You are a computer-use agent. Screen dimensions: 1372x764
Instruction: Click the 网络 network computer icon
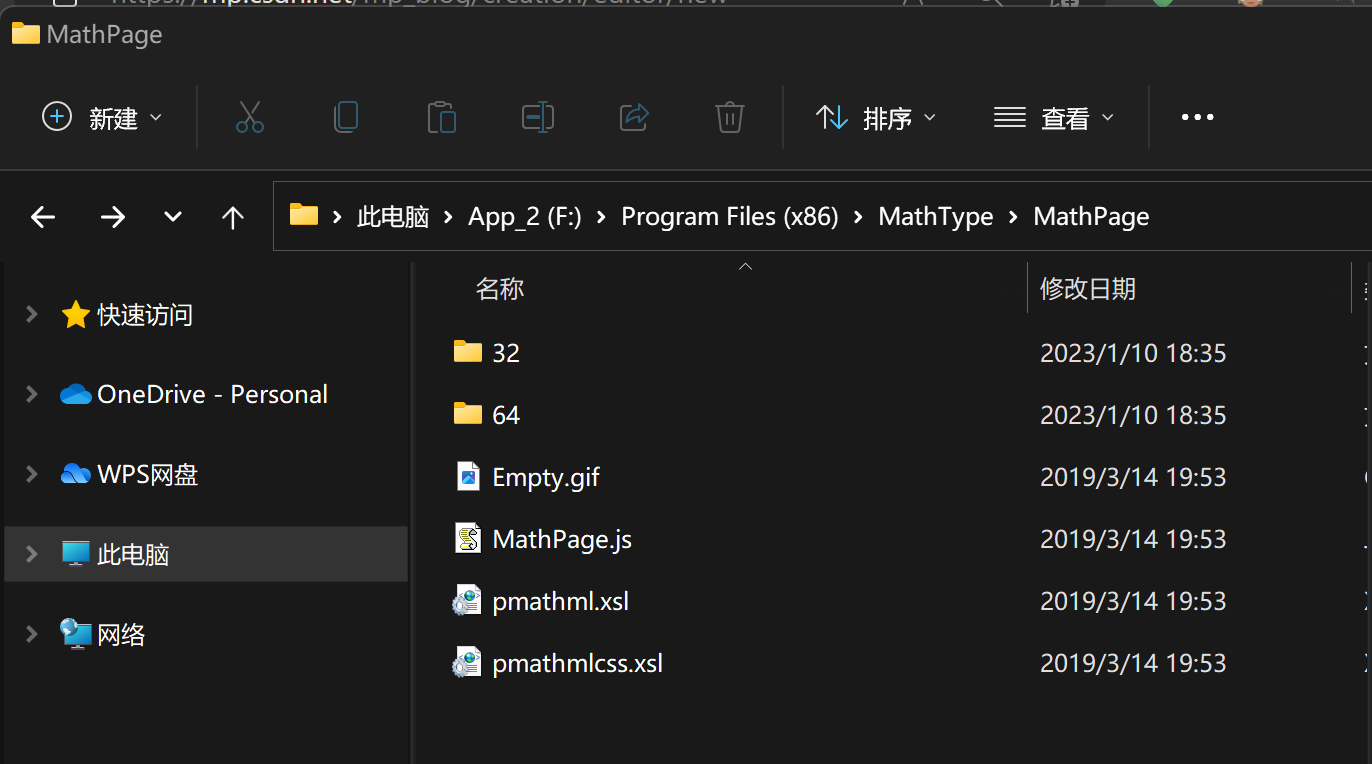pyautogui.click(x=76, y=633)
